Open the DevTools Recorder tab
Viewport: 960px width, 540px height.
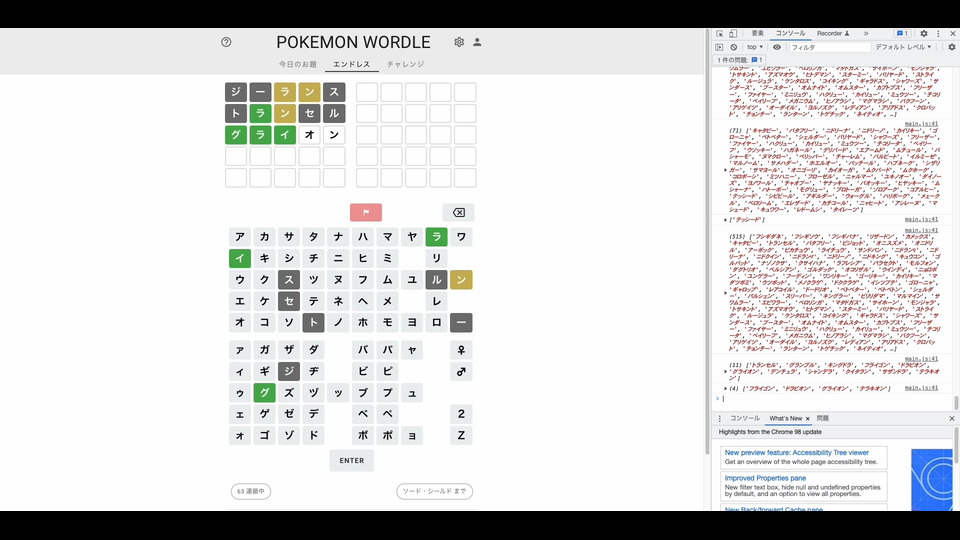[x=833, y=34]
